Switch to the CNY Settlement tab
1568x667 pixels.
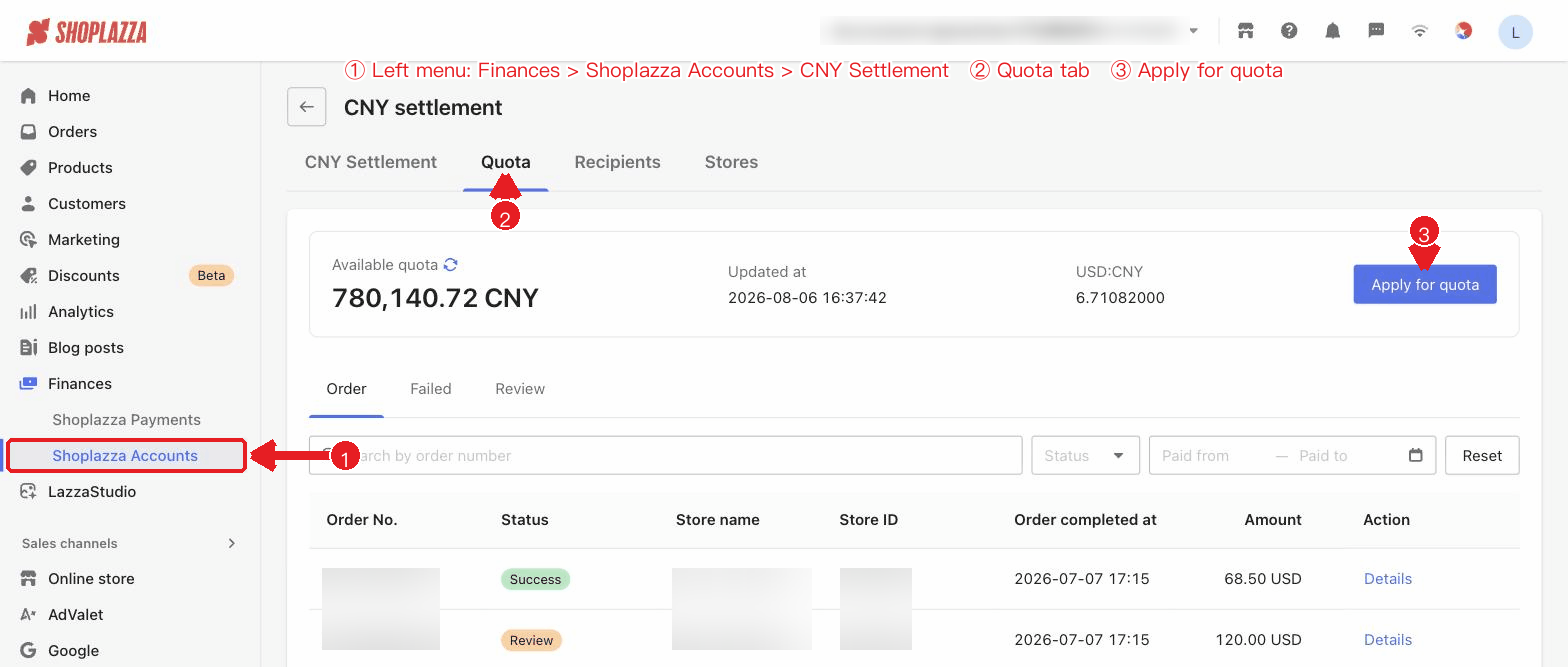click(371, 162)
